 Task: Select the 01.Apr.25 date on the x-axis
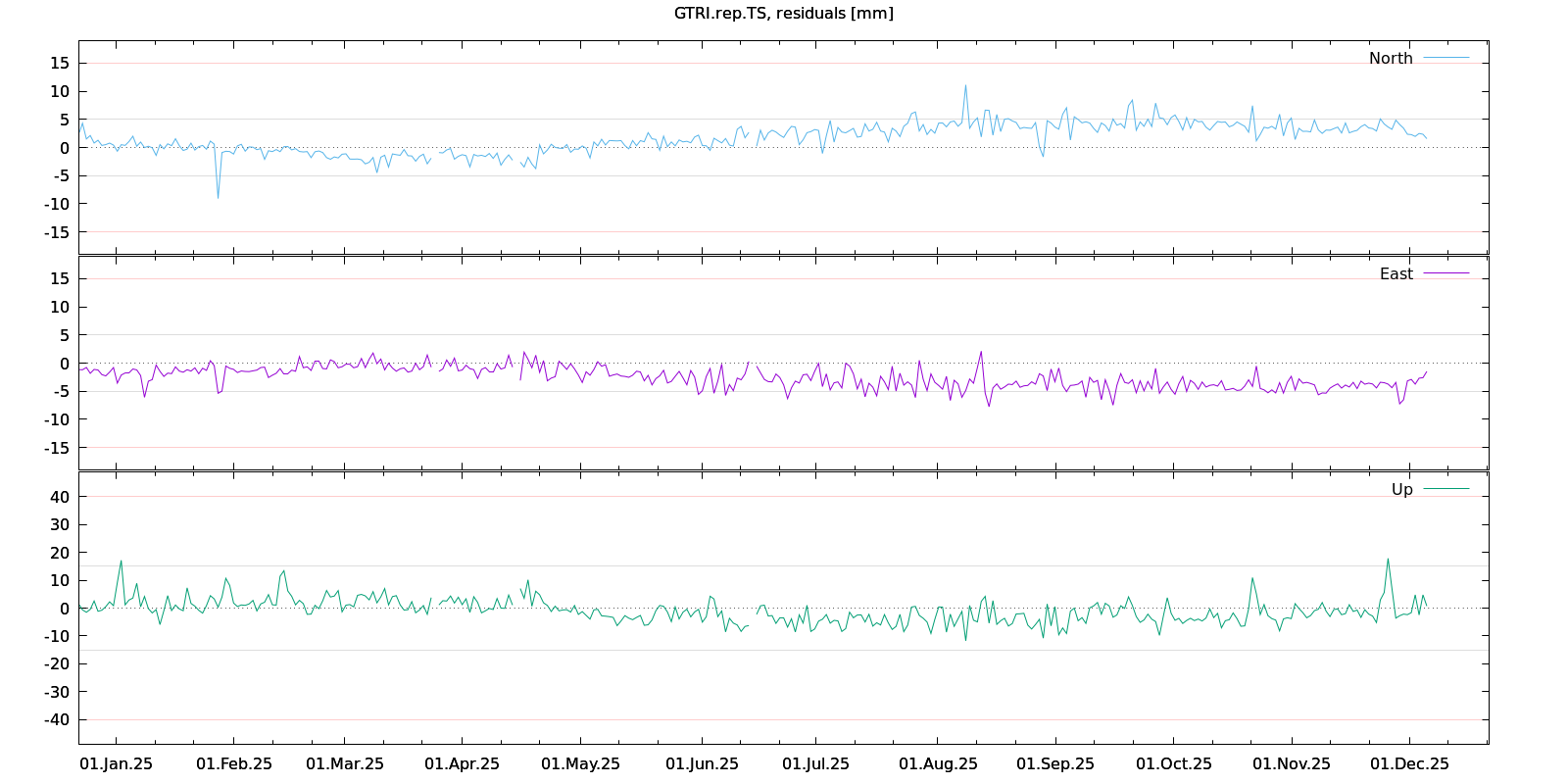tap(462, 763)
